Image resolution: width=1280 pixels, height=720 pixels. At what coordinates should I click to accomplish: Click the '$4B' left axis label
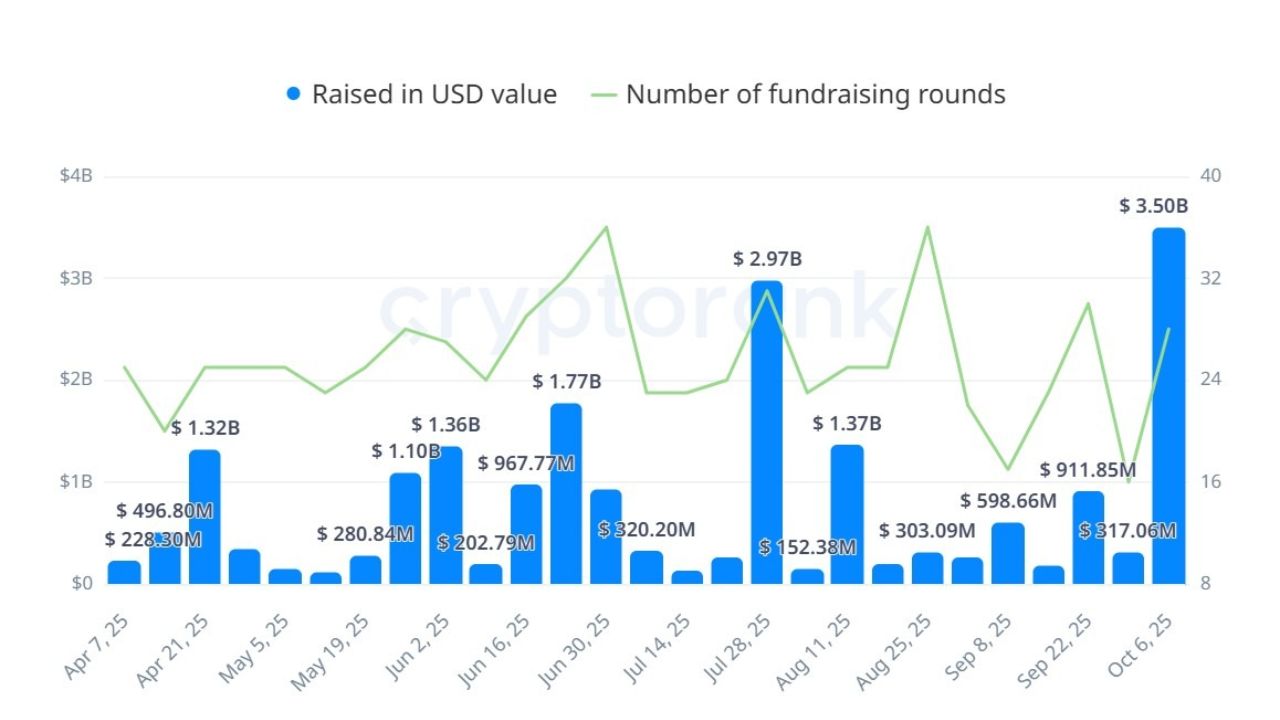pyautogui.click(x=75, y=176)
